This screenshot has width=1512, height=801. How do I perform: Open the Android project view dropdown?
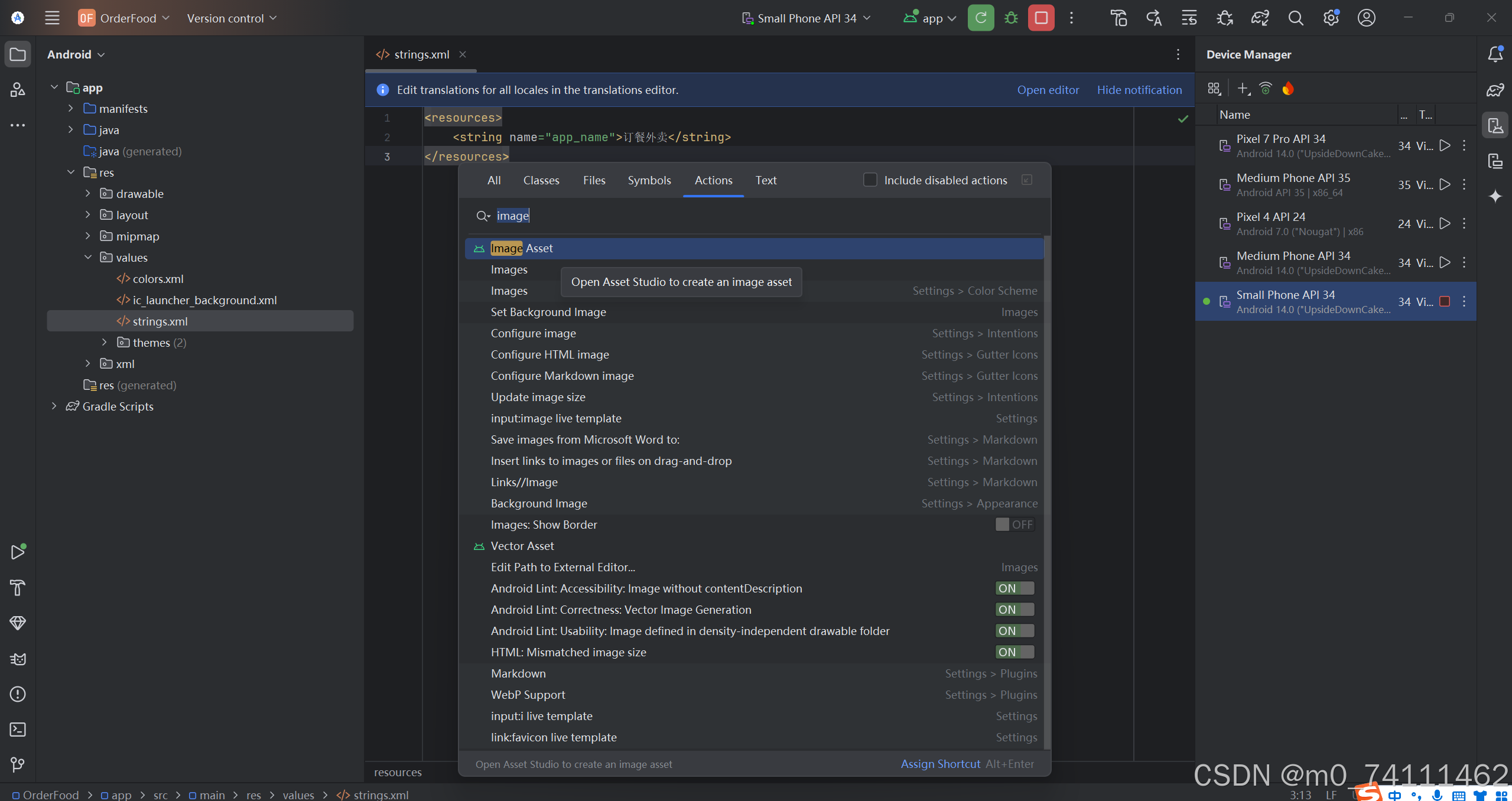pos(76,54)
